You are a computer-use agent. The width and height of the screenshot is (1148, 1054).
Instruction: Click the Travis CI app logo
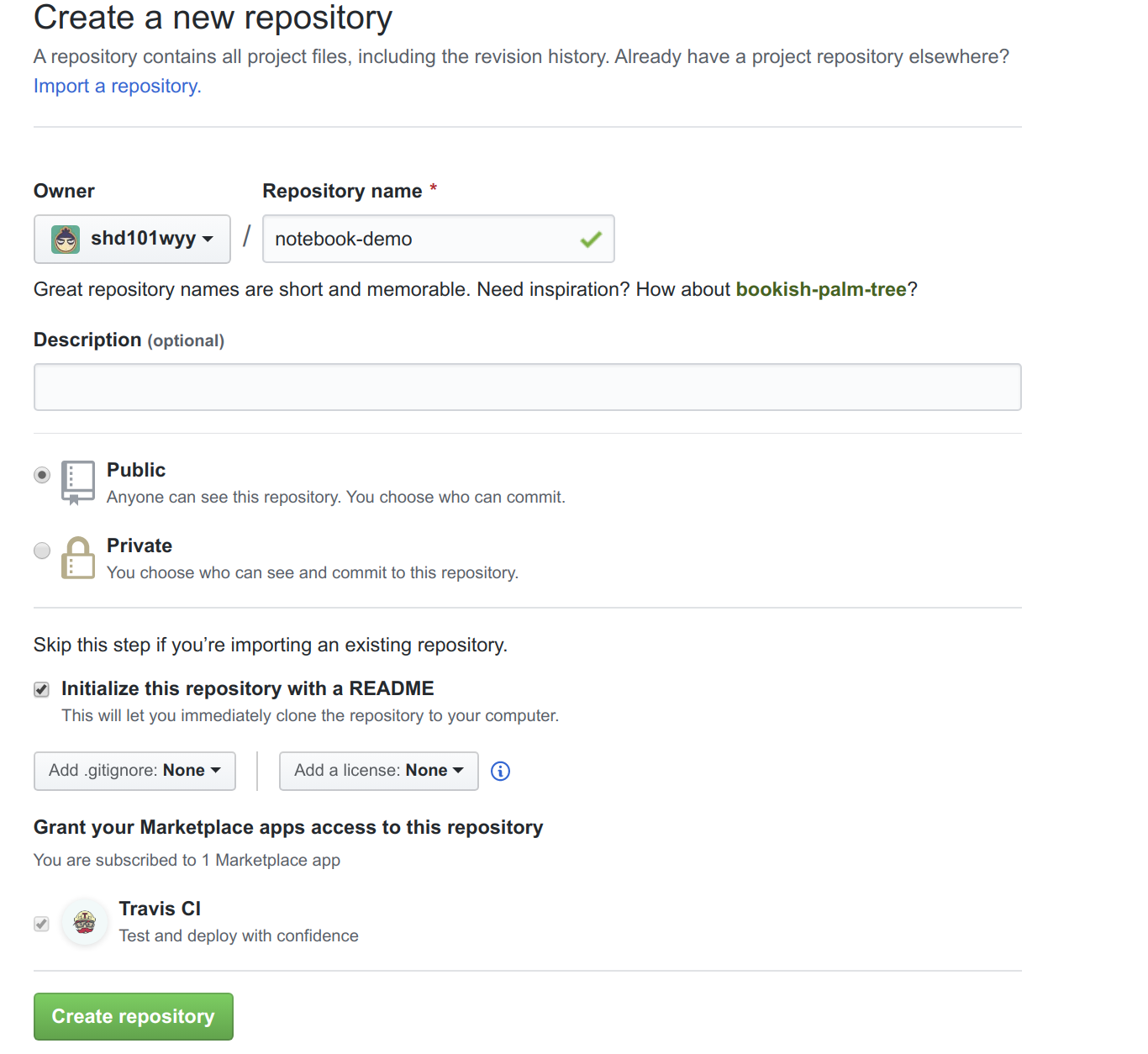pos(85,923)
